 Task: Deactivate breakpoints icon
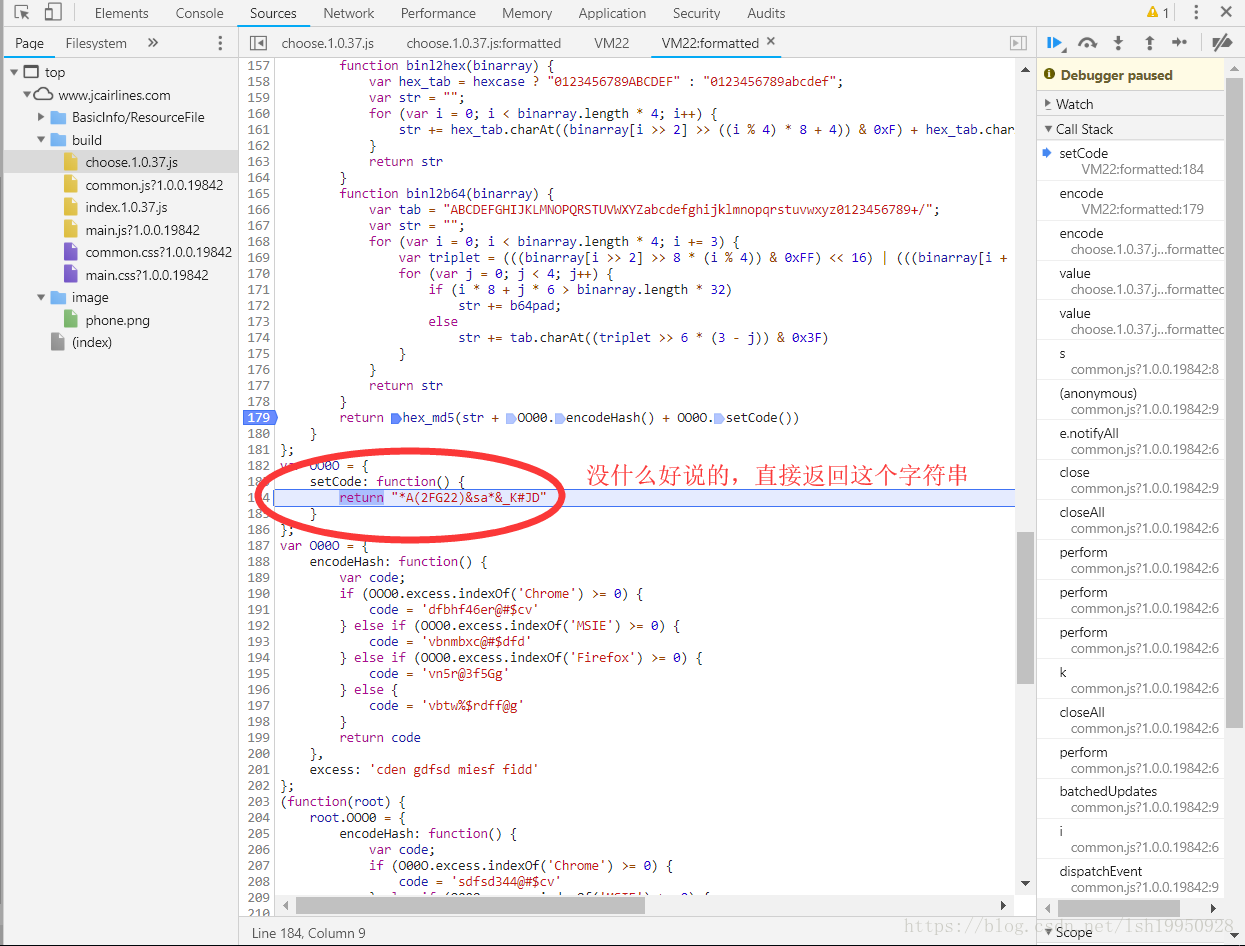click(x=1221, y=43)
